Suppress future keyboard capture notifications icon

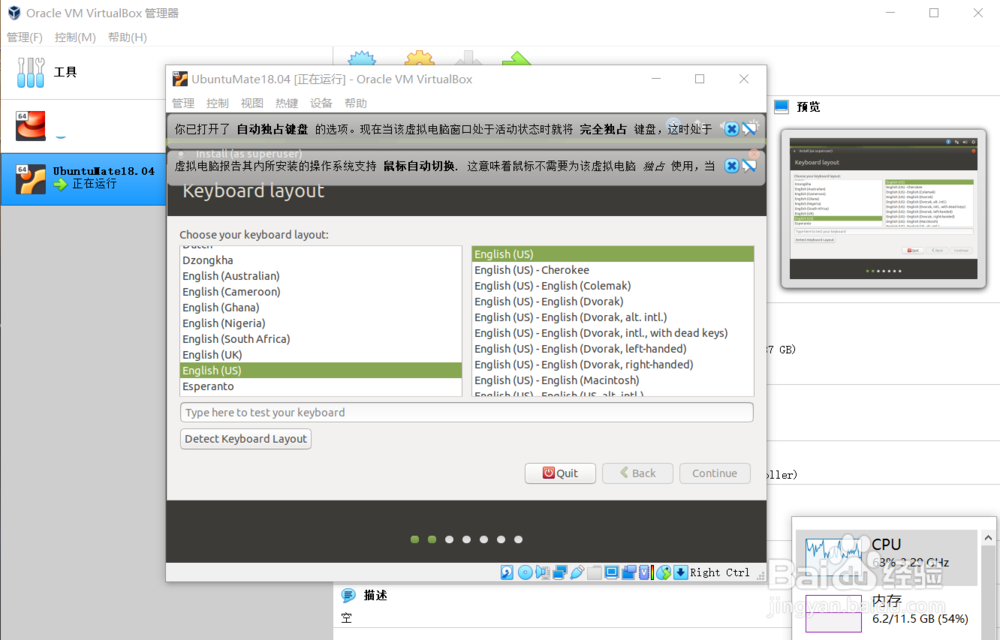(x=750, y=129)
